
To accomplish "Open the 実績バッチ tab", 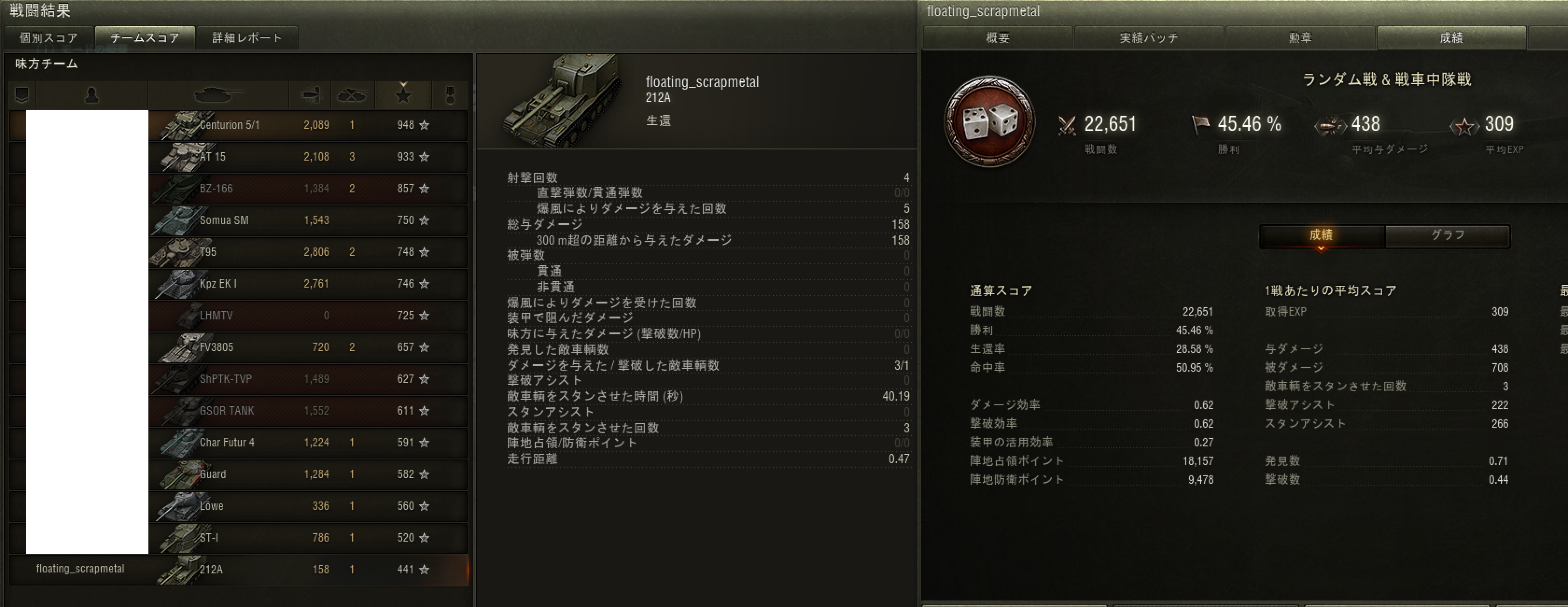I will pos(1148,38).
